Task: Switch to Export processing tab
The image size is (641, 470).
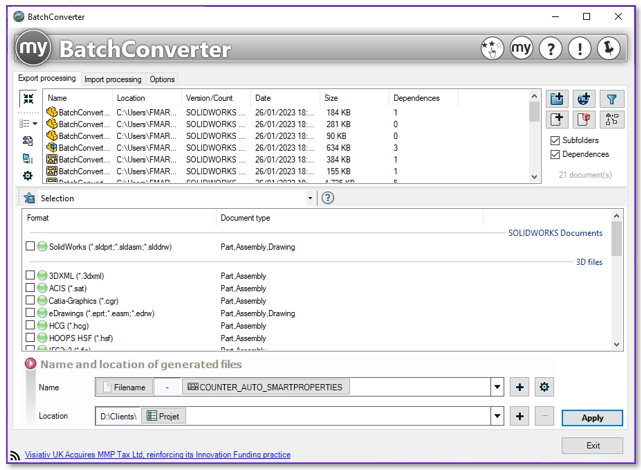Action: click(47, 78)
